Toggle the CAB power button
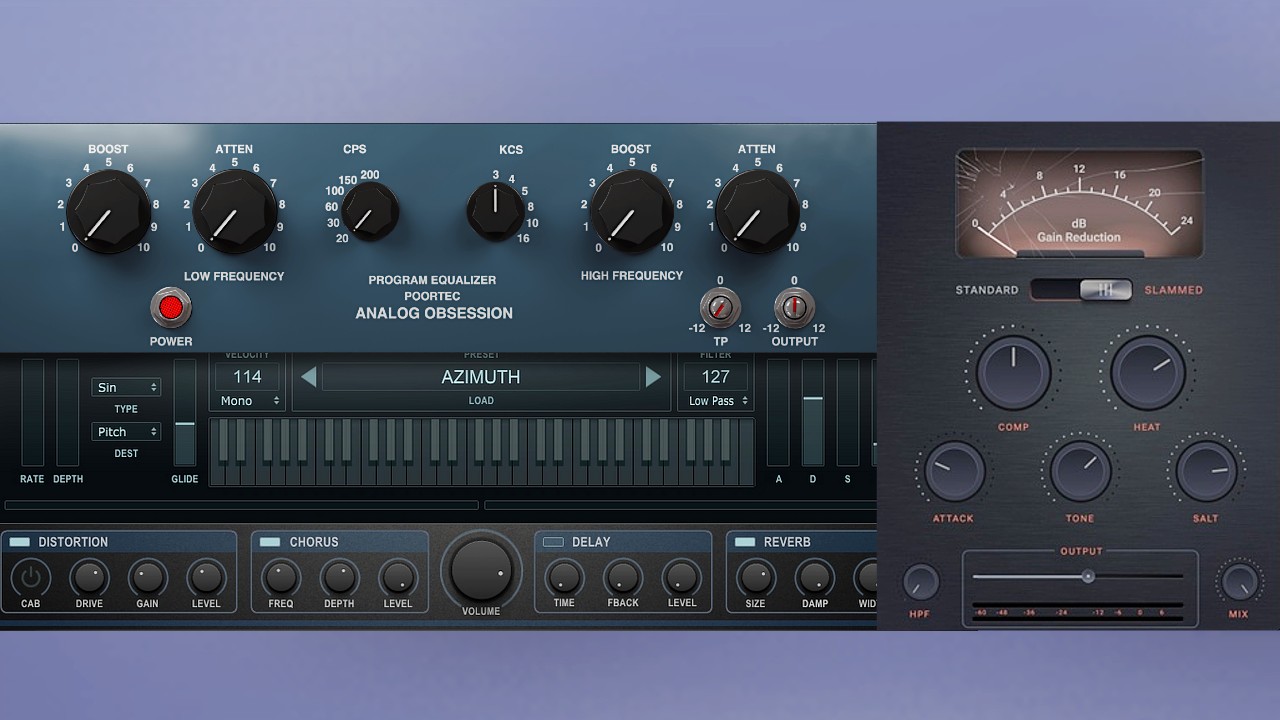Image resolution: width=1280 pixels, height=720 pixels. coord(31,577)
